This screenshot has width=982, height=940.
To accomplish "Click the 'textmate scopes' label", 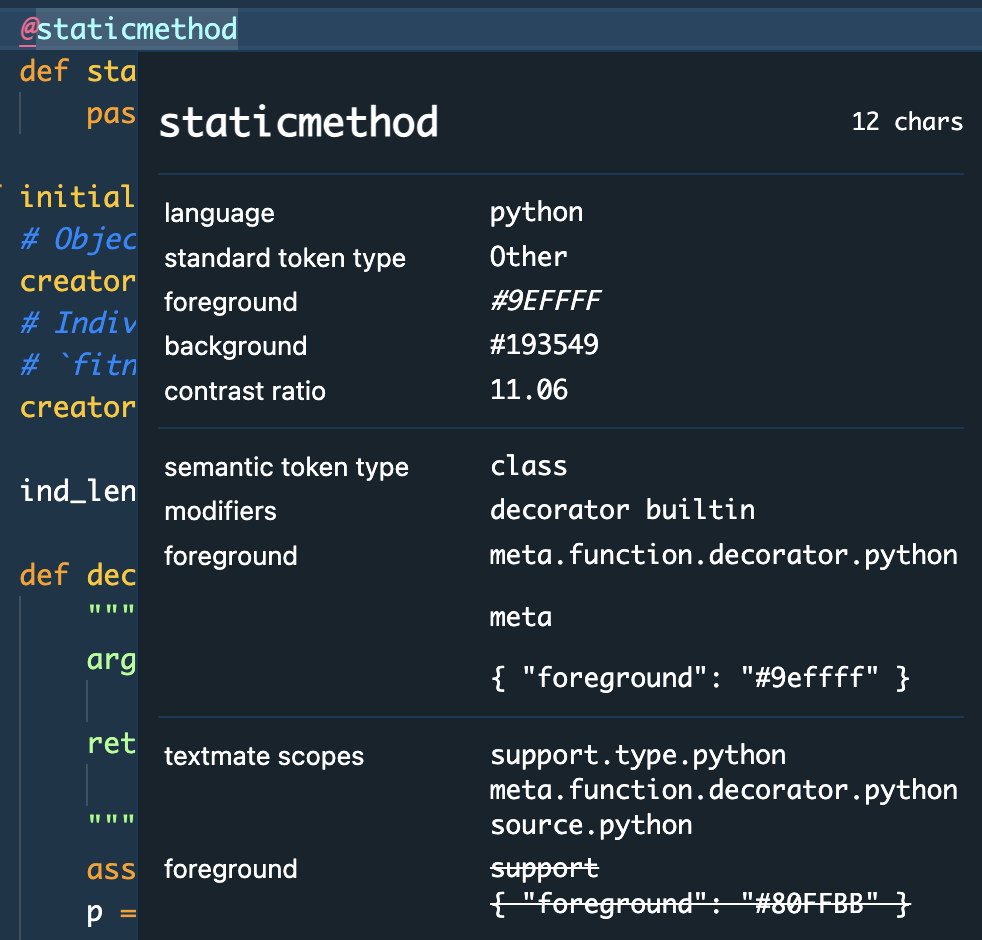I will [264, 756].
